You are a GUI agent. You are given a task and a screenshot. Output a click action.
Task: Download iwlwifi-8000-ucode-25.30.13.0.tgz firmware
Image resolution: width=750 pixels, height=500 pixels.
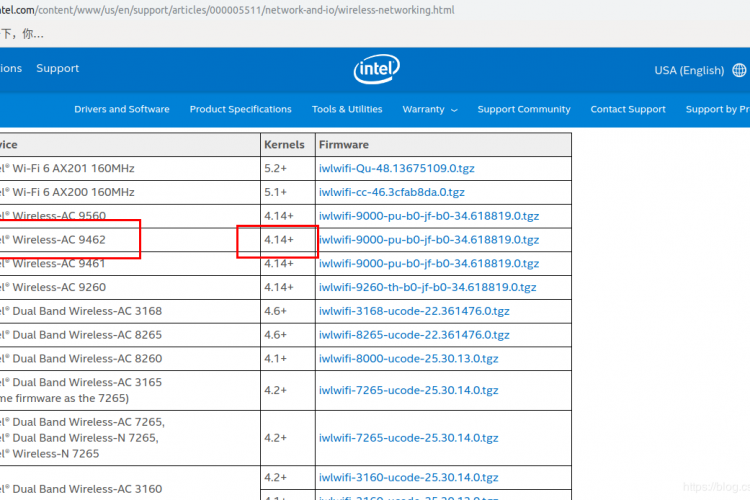408,359
